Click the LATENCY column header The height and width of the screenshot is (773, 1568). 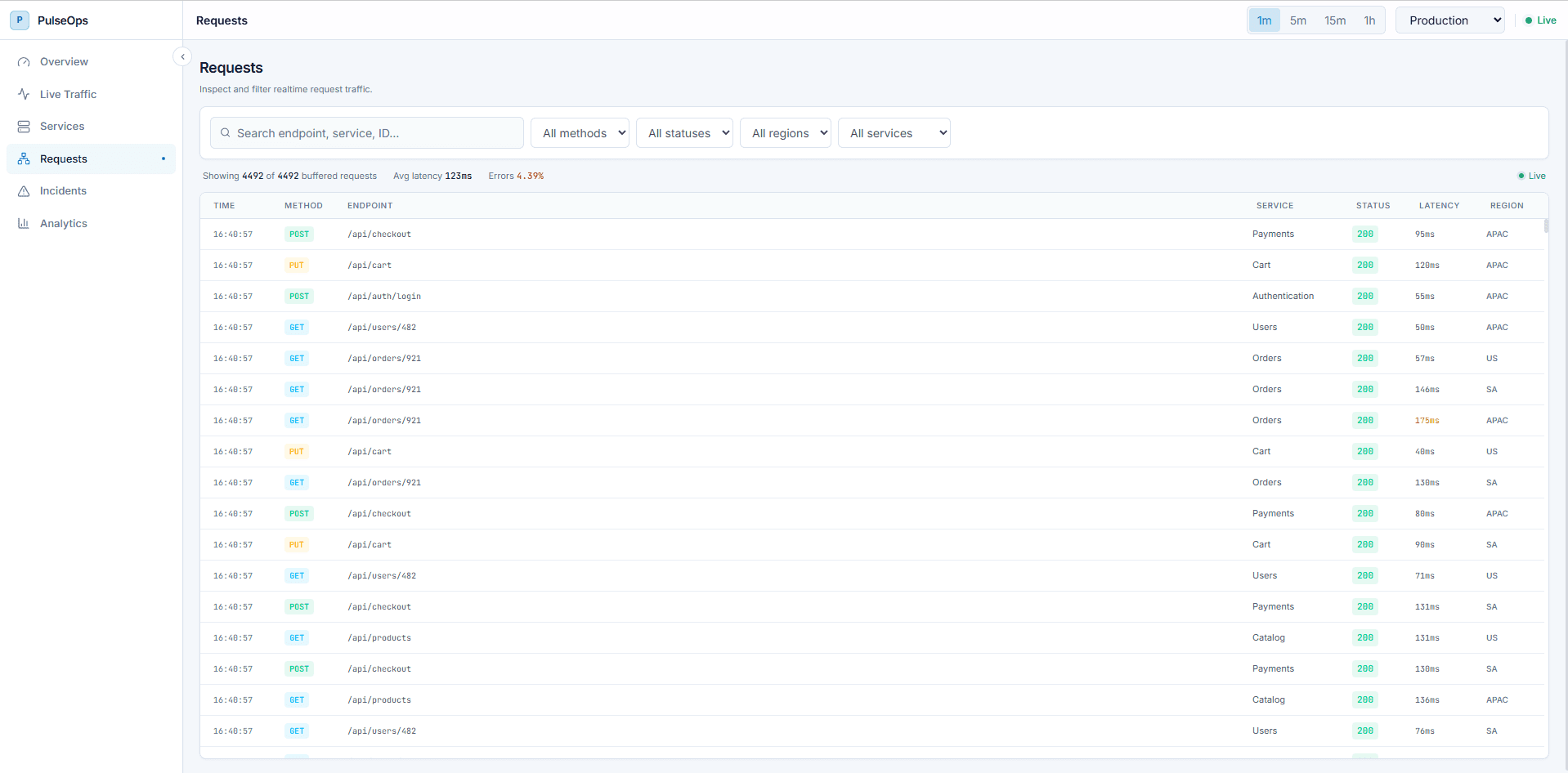point(1439,206)
